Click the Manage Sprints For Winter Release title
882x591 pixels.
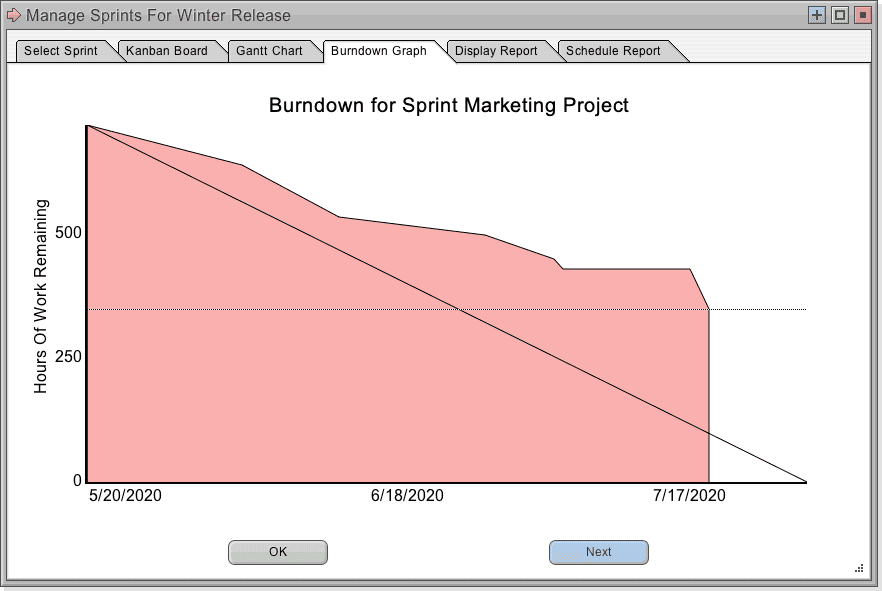point(158,15)
